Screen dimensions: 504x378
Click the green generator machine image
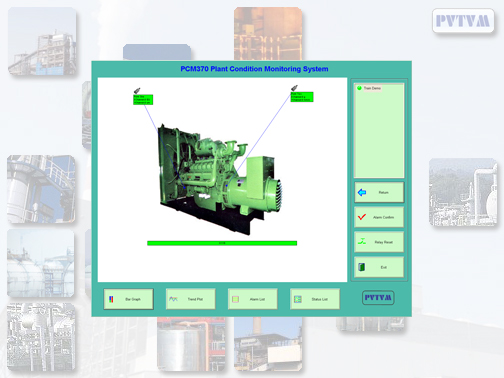(220, 178)
